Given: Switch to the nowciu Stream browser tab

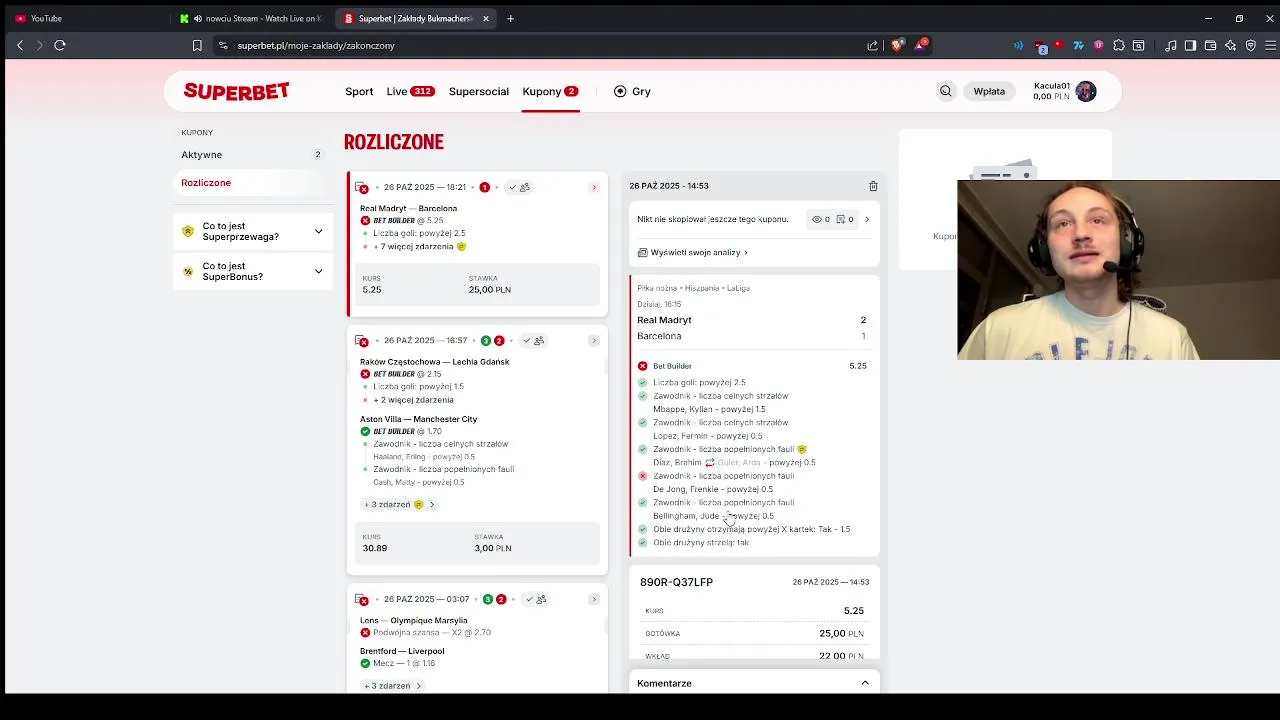Looking at the screenshot, I should click(250, 18).
